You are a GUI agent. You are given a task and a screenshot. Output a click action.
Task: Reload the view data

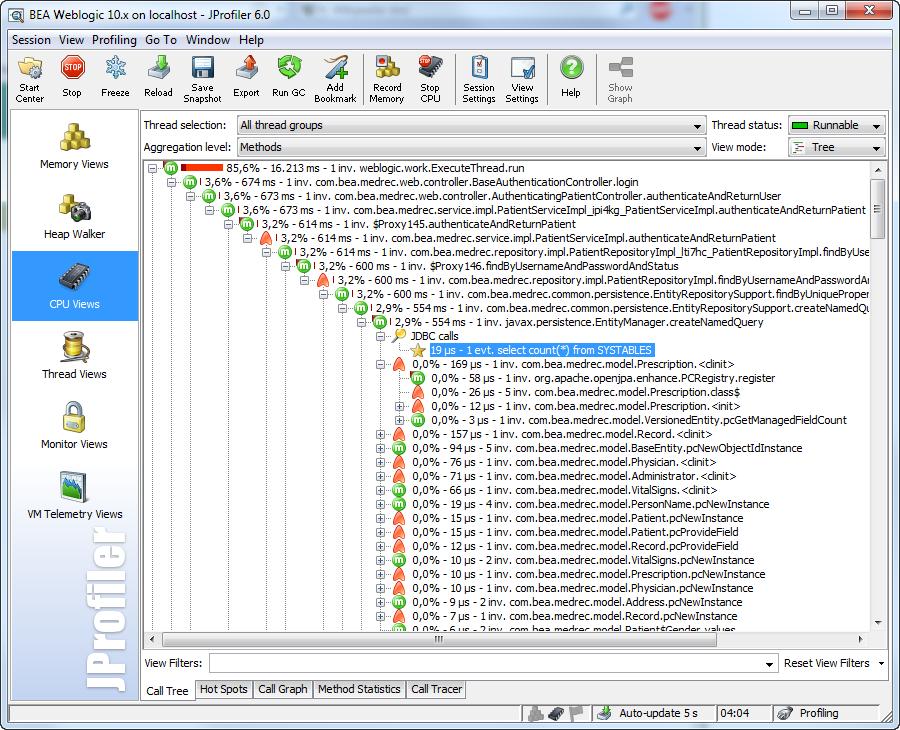[x=158, y=77]
